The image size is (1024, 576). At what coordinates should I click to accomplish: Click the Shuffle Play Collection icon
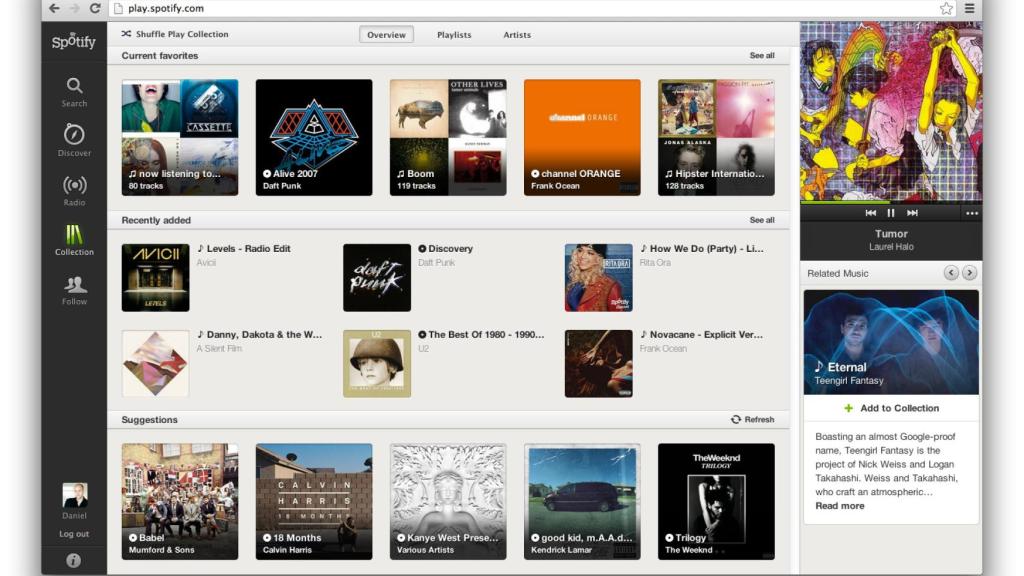[x=127, y=33]
